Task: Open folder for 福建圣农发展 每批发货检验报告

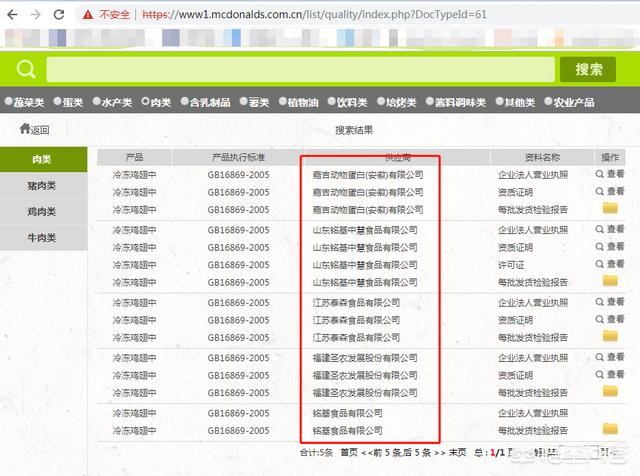Action: point(610,391)
